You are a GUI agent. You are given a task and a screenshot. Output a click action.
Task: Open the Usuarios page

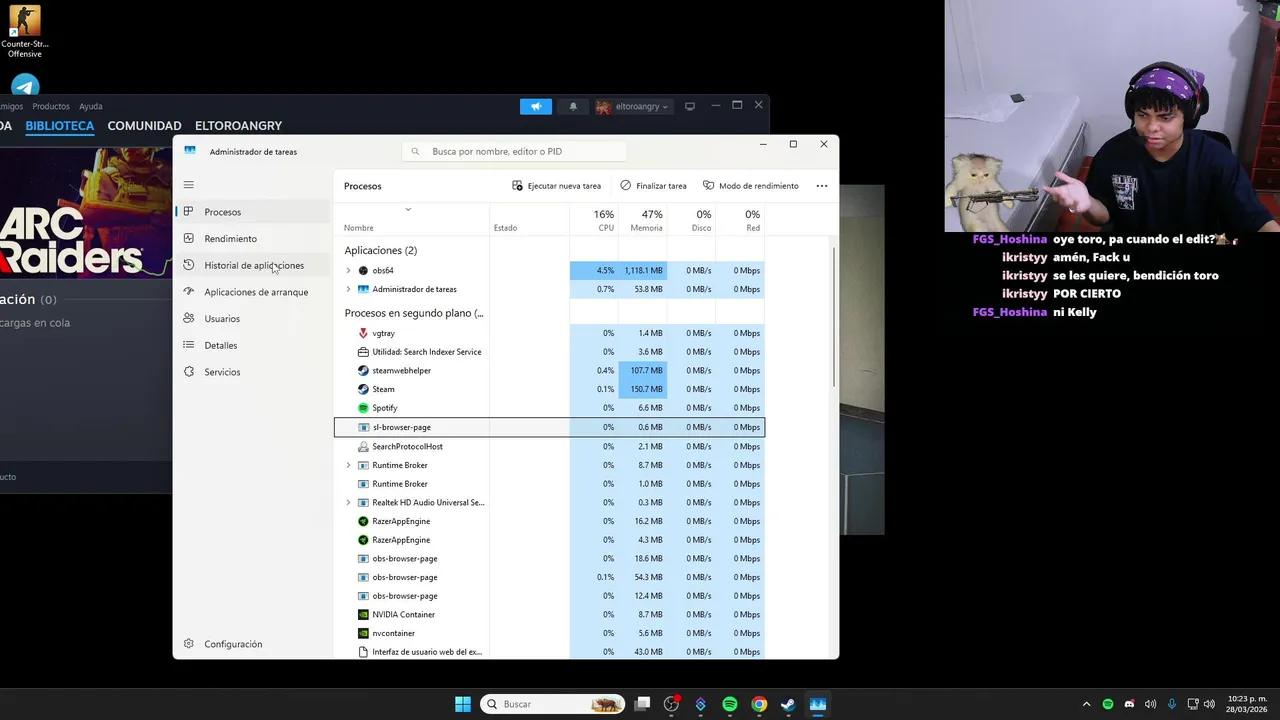pos(252,319)
